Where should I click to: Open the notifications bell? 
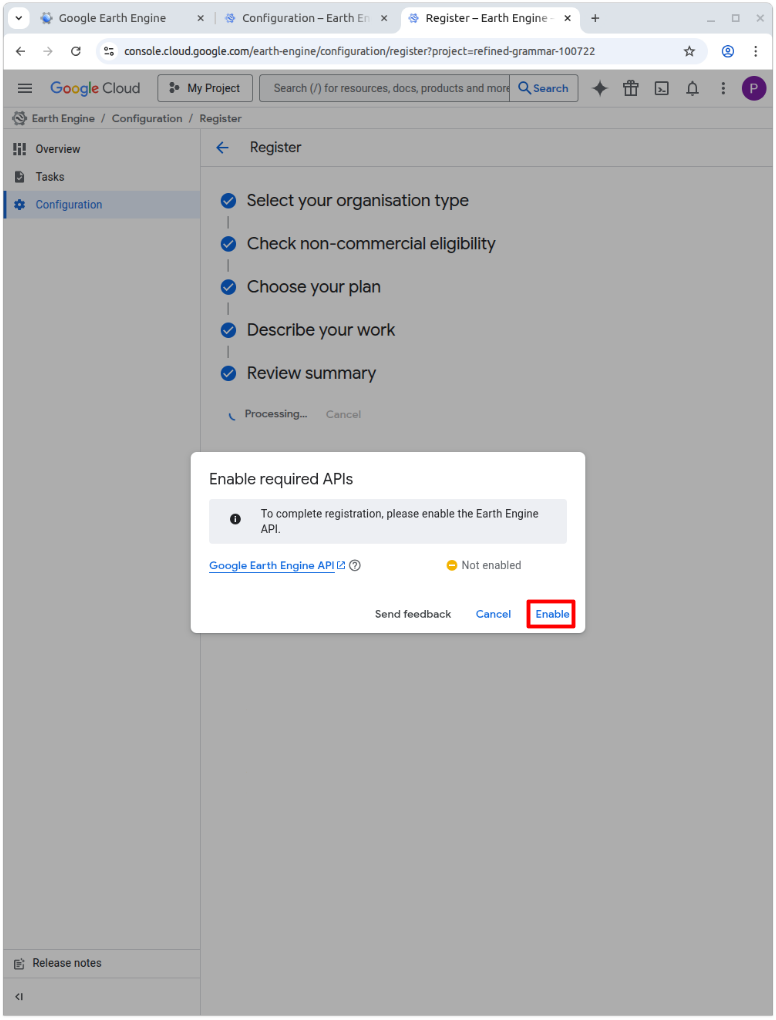click(x=692, y=88)
